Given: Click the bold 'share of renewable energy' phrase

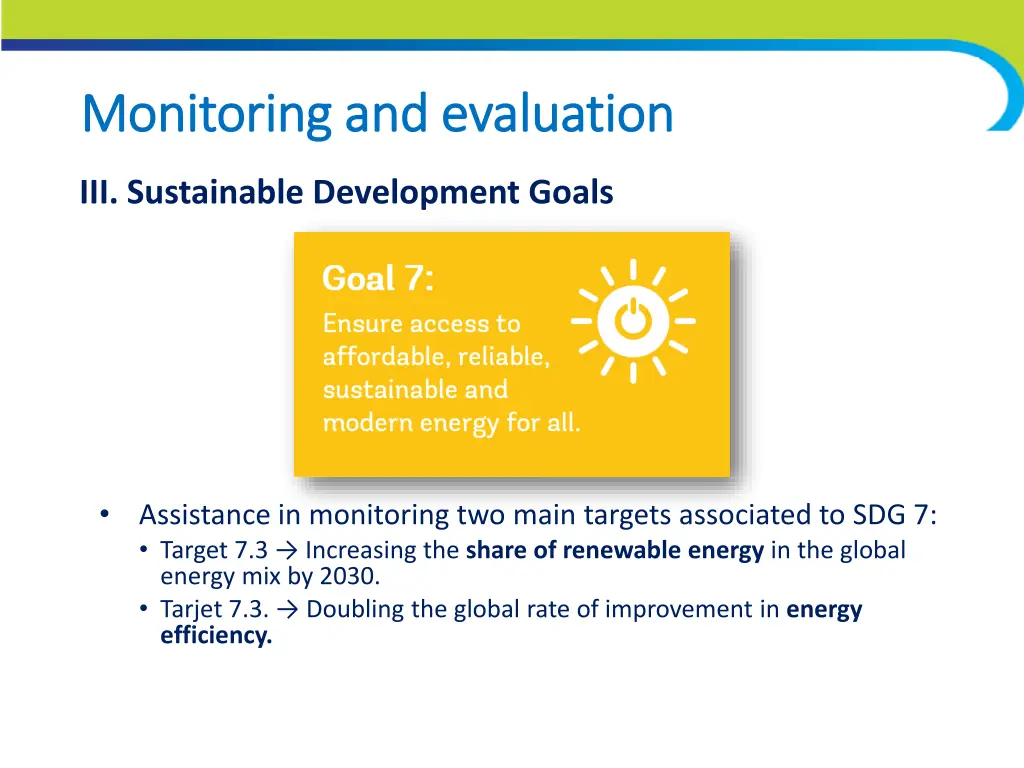Looking at the screenshot, I should 615,550.
